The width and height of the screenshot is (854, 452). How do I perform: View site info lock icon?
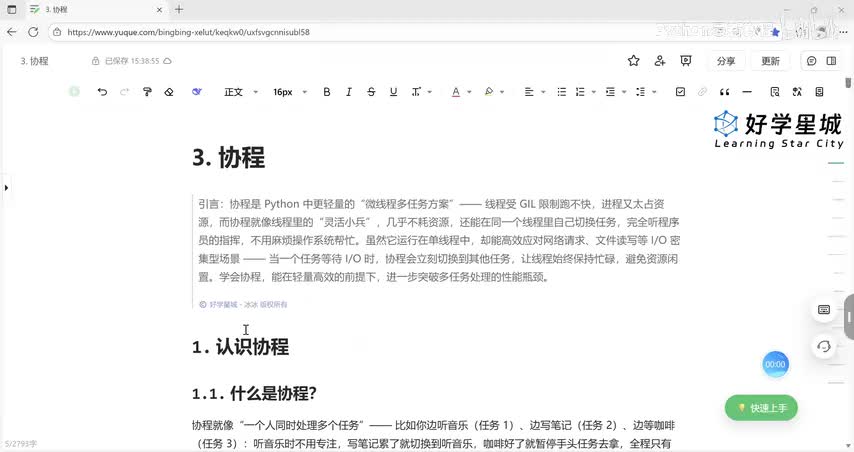pos(57,32)
